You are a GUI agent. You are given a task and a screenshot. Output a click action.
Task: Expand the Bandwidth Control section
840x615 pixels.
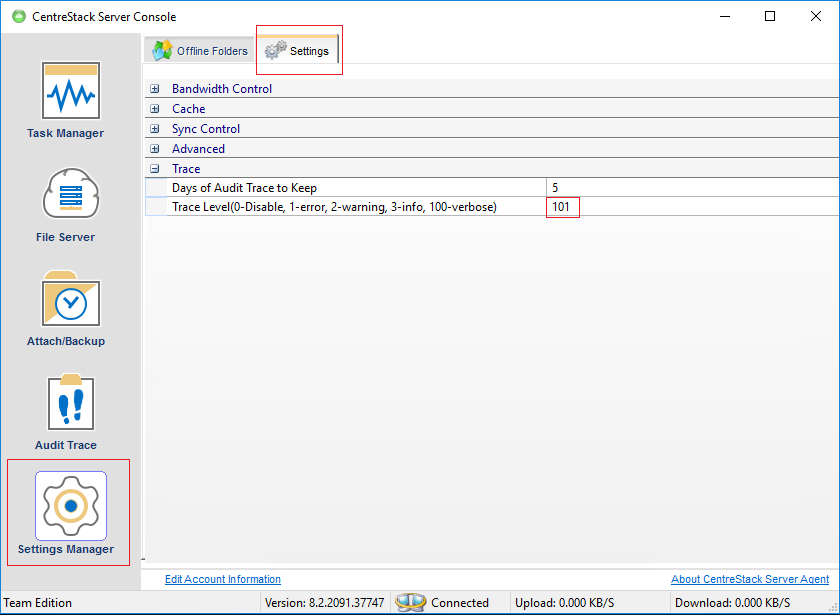(155, 89)
